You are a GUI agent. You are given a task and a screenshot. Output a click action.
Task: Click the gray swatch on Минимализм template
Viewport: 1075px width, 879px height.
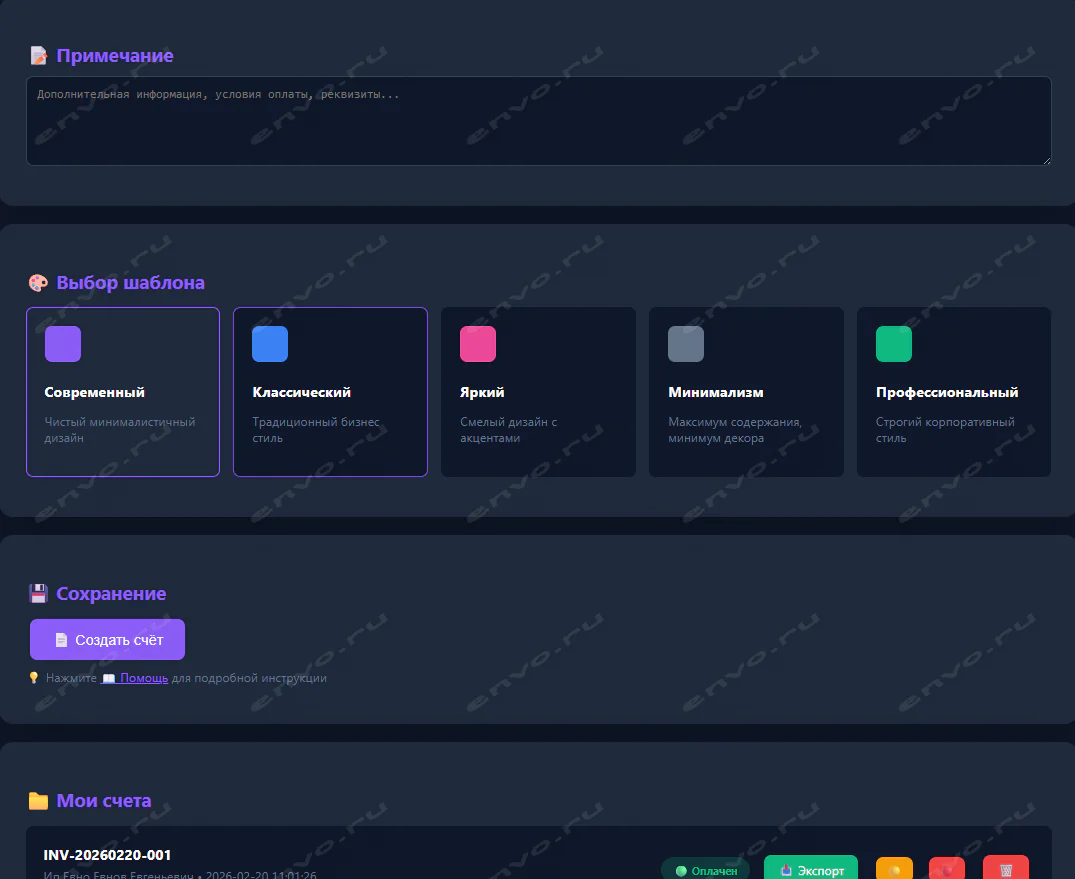tap(686, 344)
